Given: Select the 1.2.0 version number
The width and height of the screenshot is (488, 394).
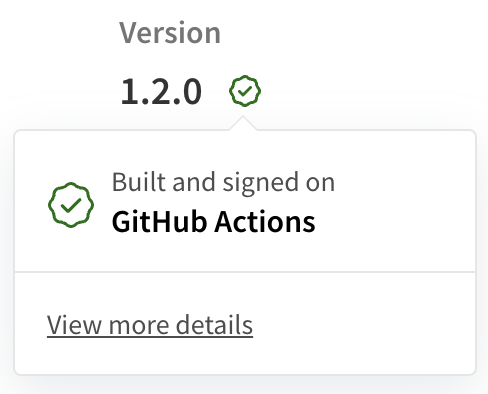Looking at the screenshot, I should click(161, 91).
